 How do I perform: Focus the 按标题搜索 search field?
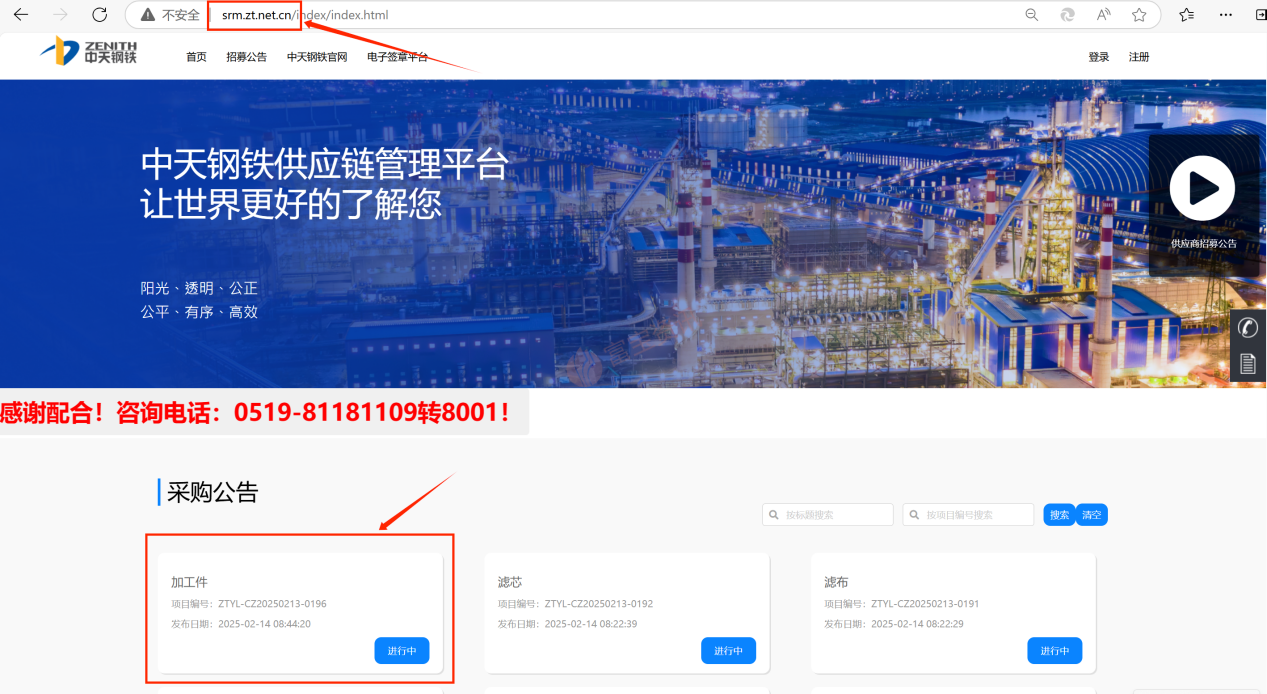pyautogui.click(x=828, y=515)
